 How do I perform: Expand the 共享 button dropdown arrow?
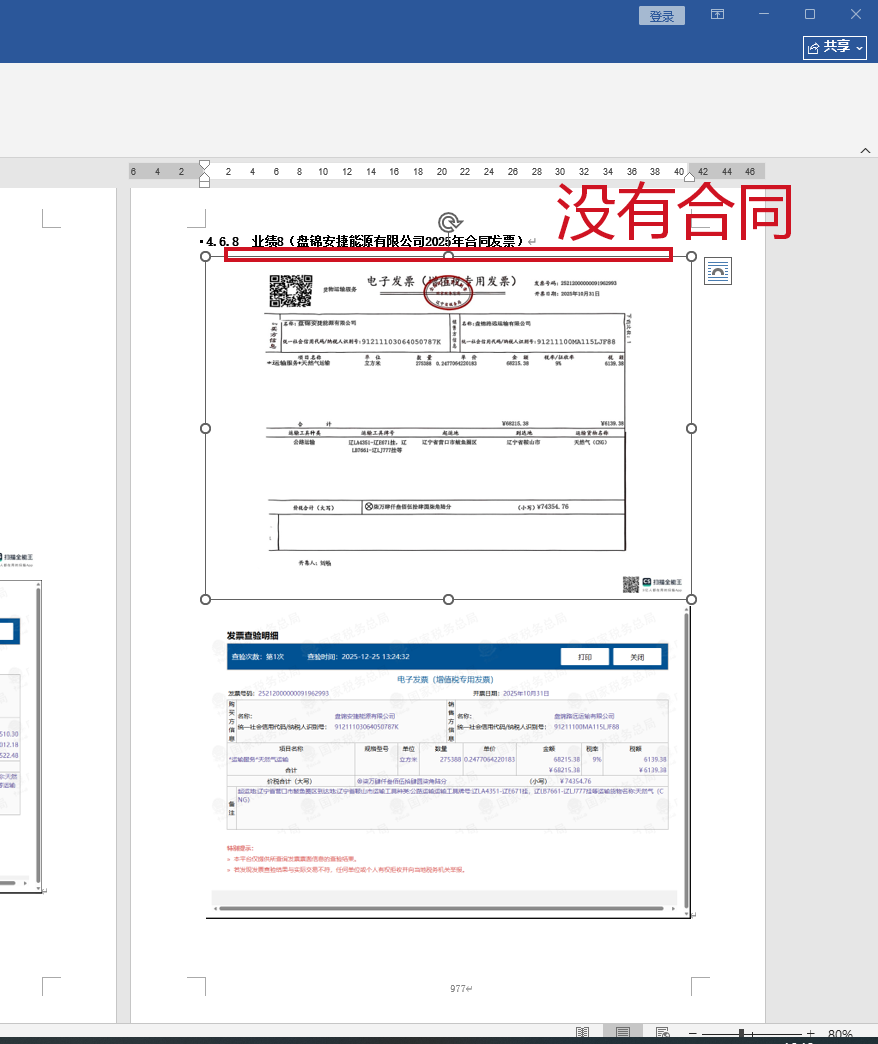[859, 48]
